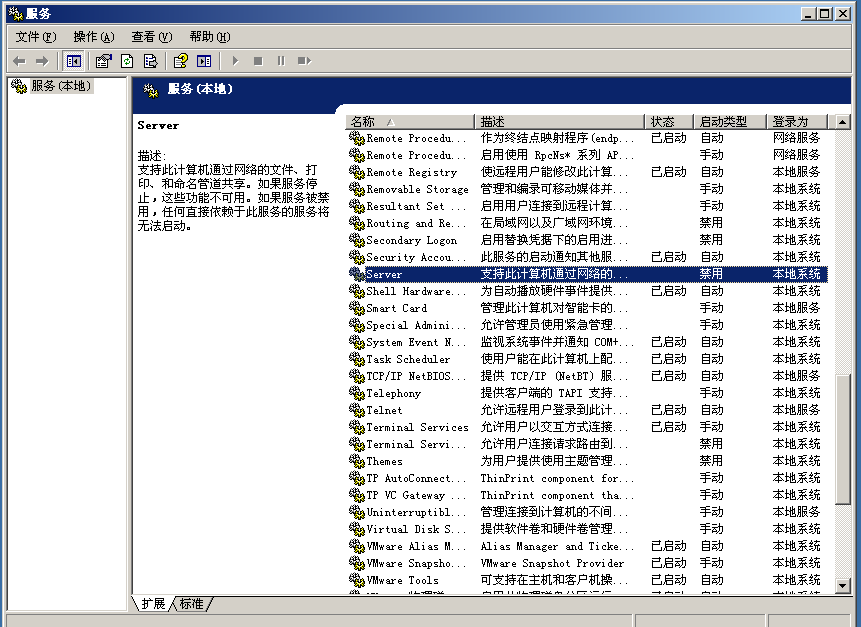Select the Routing and Re... service row
861x627 pixels.
pyautogui.click(x=587, y=223)
